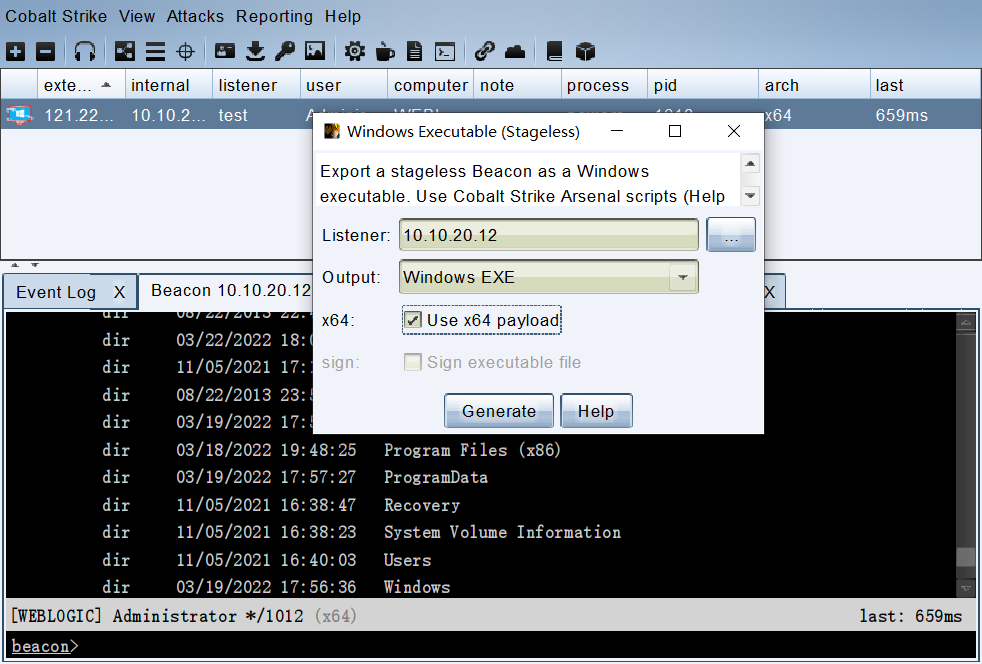Viewport: 982px width, 664px height.
Task: Click the dialog title bar app icon
Action: [x=331, y=132]
